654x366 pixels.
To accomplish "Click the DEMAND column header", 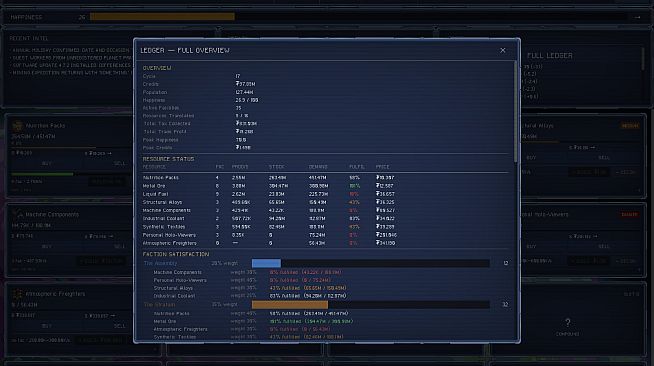I will 318,167.
